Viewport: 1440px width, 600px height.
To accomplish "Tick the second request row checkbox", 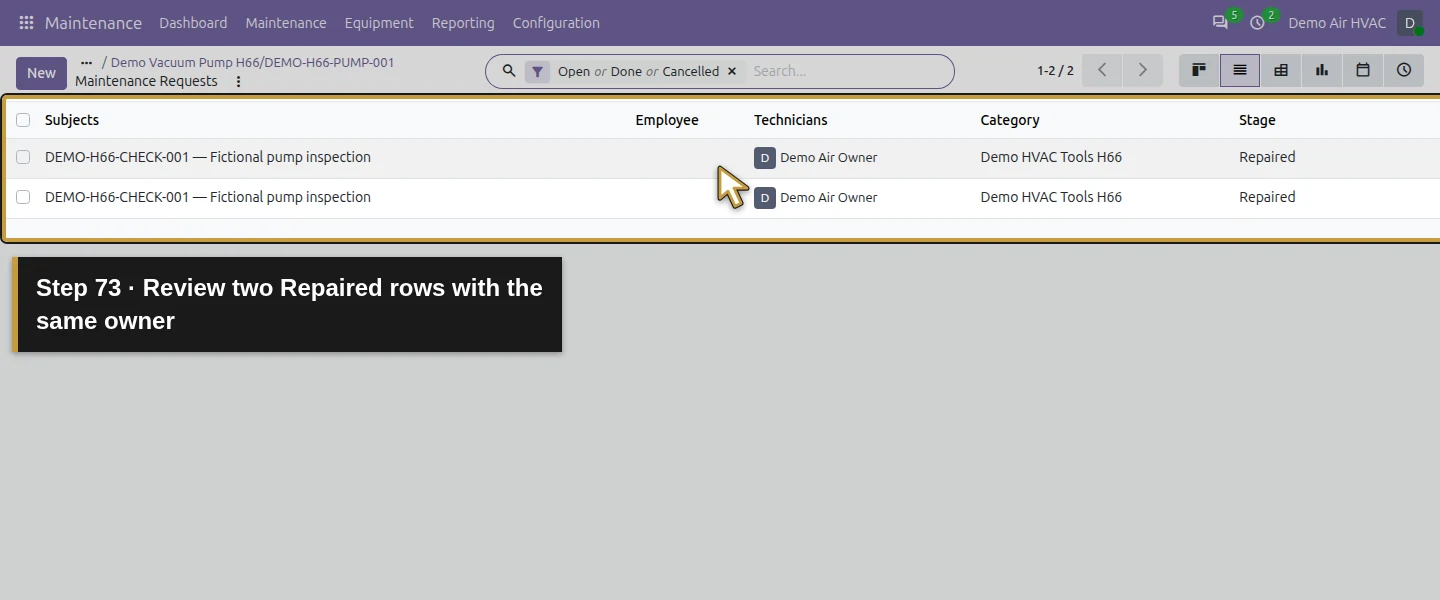I will [23, 197].
